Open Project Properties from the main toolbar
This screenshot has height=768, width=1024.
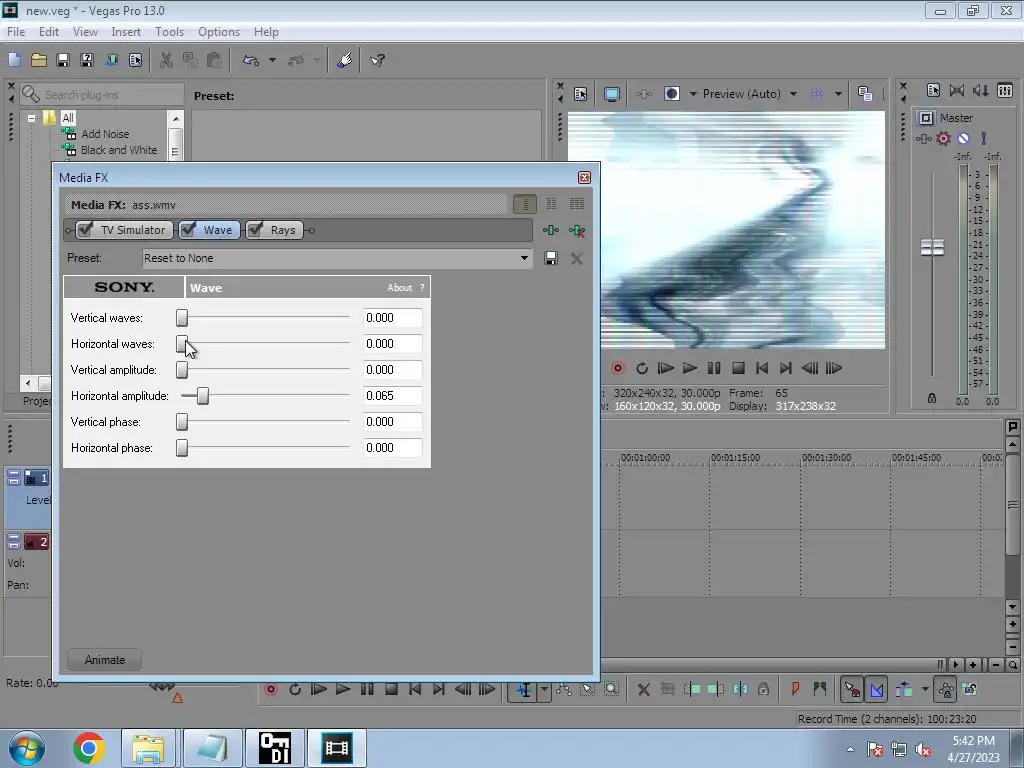[135, 60]
